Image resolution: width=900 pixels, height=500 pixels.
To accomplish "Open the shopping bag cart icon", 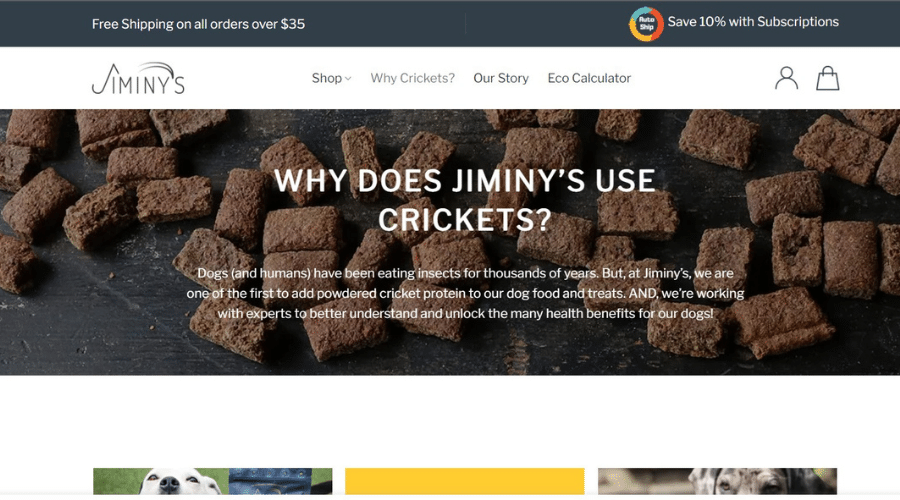I will (x=828, y=78).
